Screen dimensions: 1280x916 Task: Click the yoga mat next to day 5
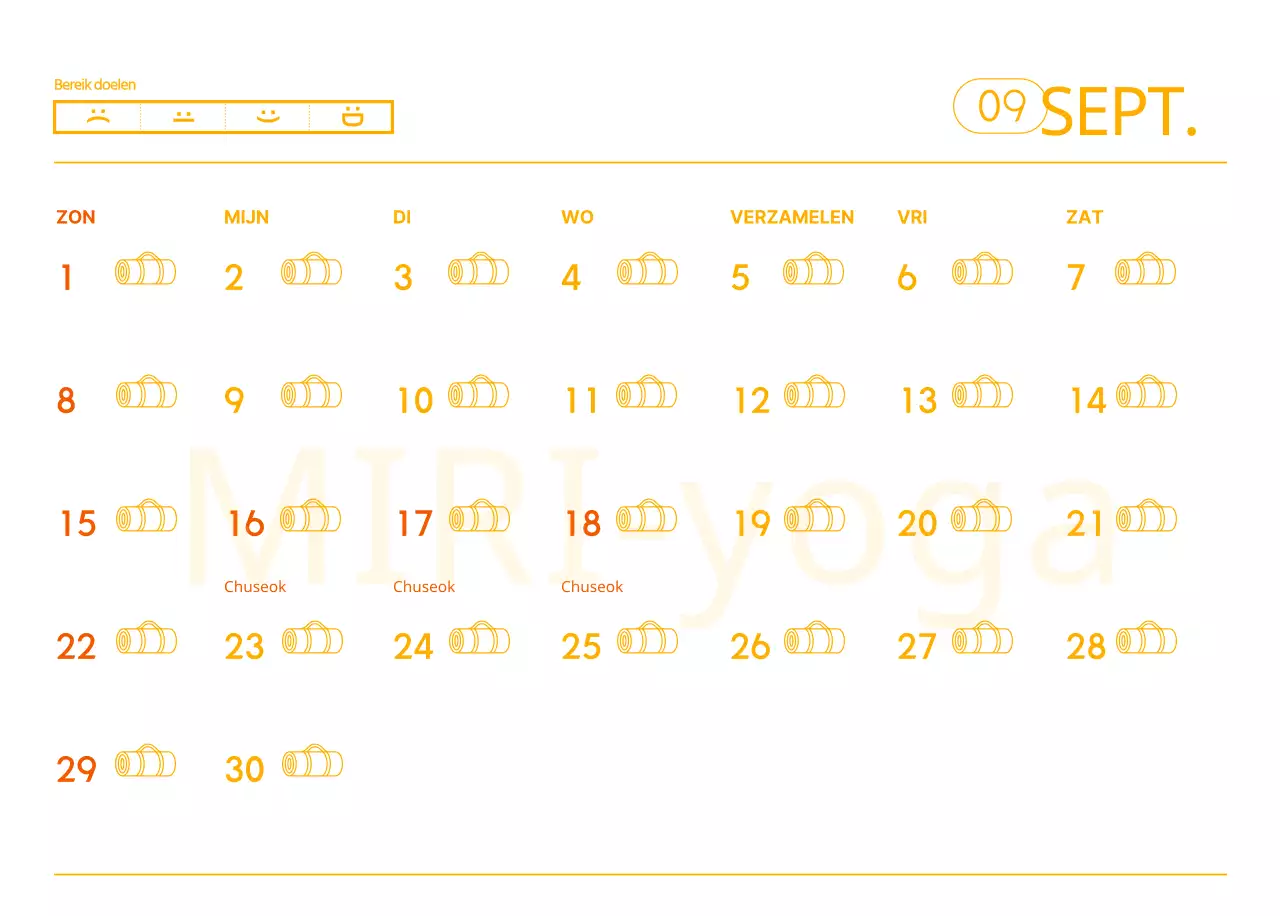pos(813,270)
